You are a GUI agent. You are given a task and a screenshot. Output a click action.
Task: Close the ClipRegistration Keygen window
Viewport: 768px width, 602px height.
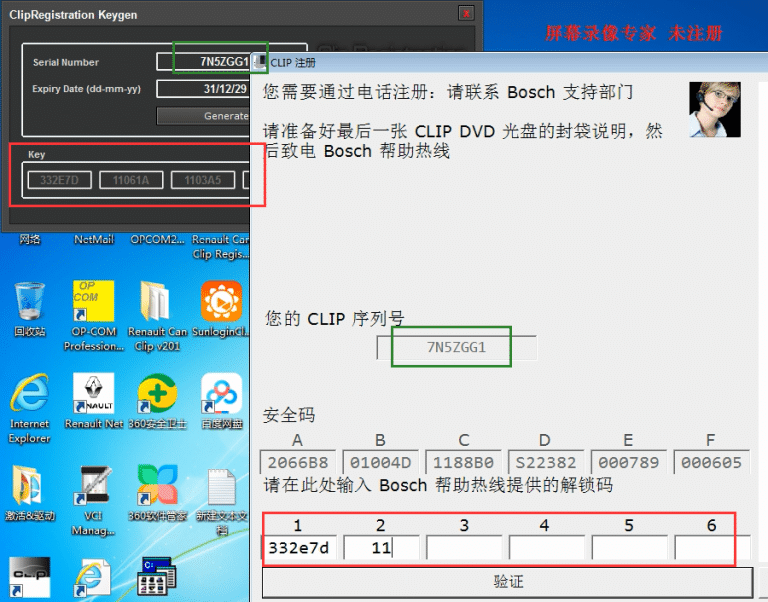(466, 14)
